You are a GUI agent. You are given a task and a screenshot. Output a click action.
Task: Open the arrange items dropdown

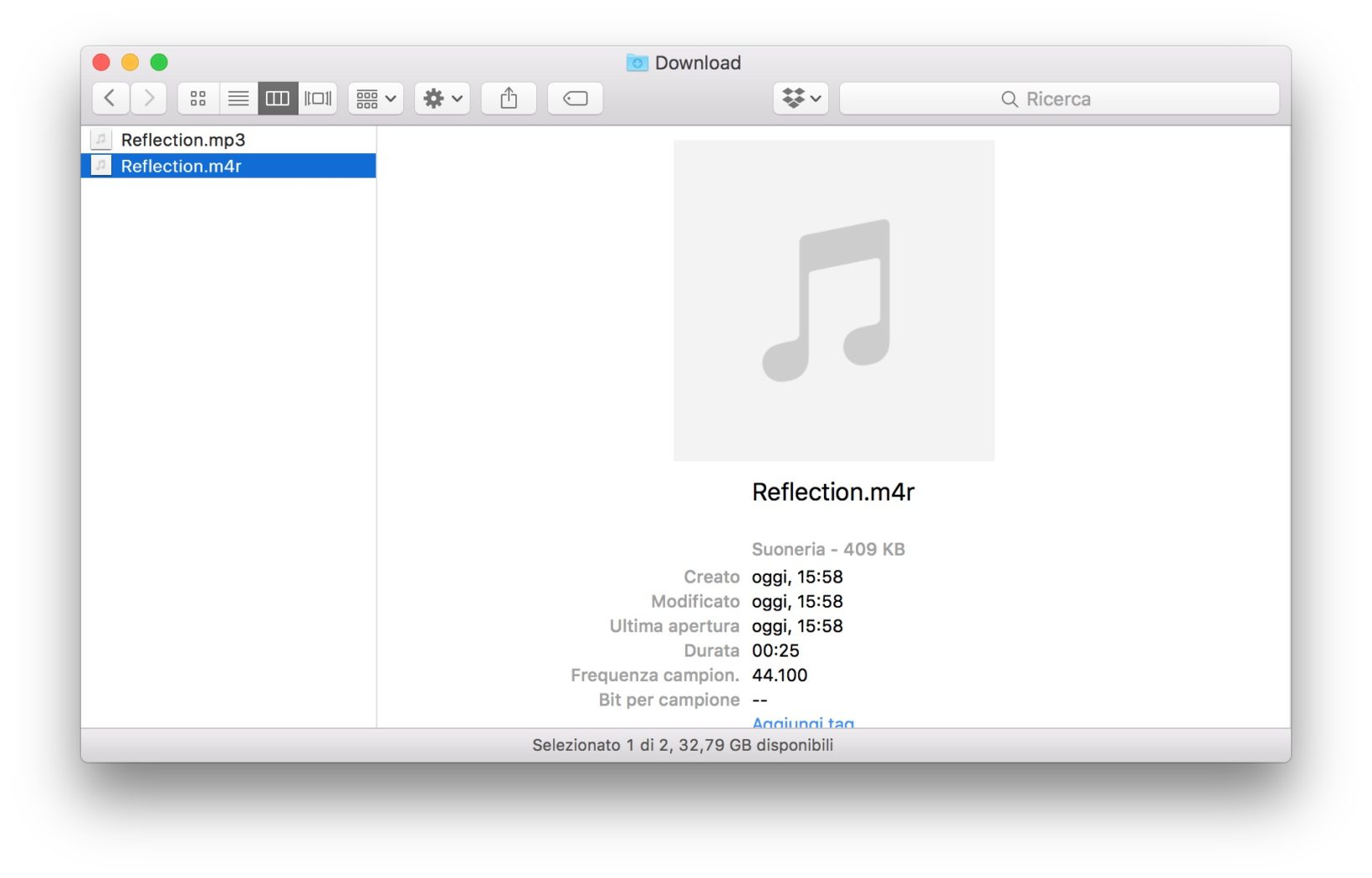[376, 99]
